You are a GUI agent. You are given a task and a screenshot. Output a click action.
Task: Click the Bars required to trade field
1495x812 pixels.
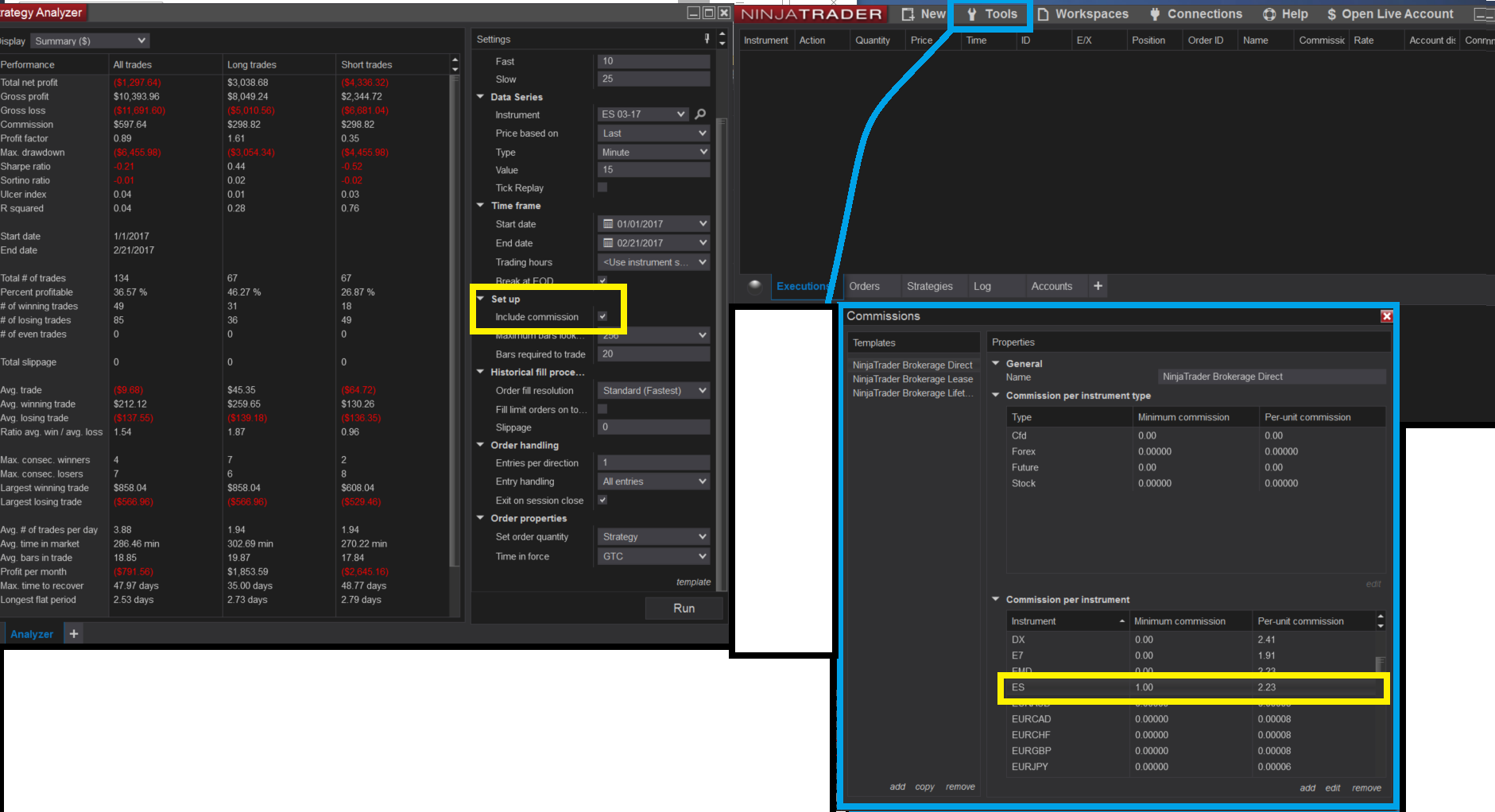(653, 354)
